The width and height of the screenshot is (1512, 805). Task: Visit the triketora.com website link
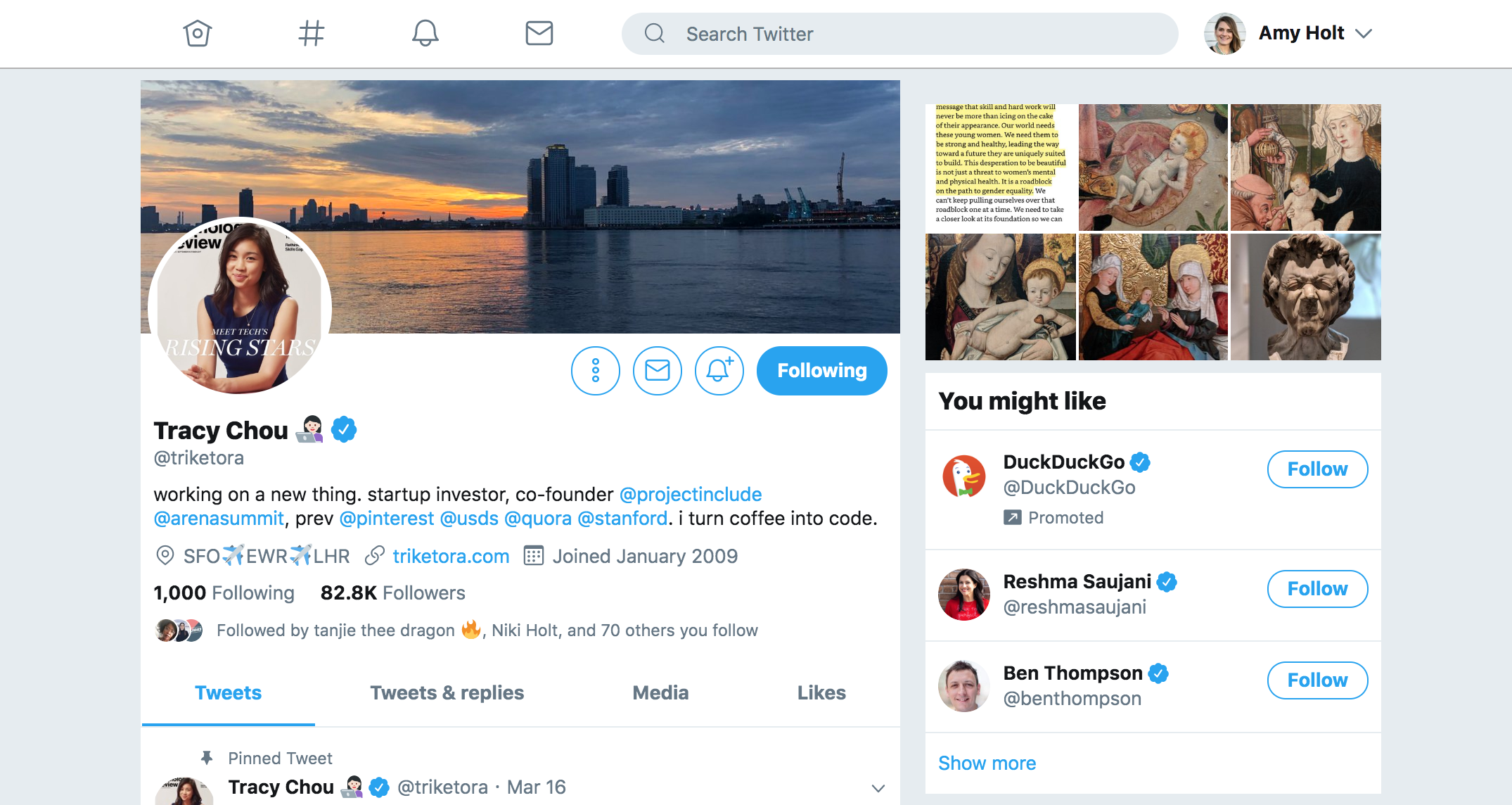pos(450,556)
